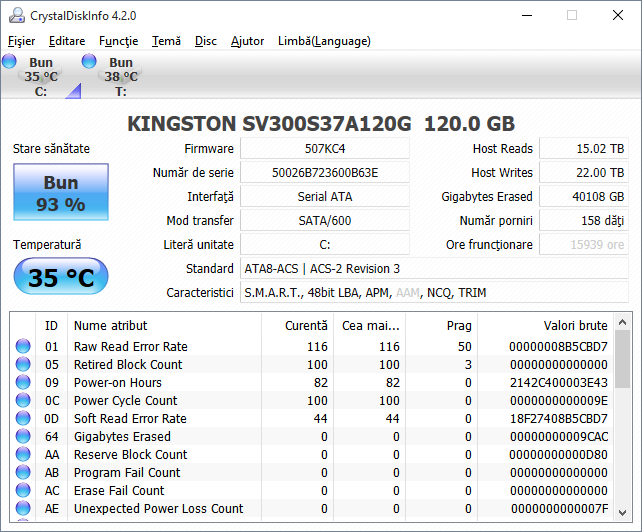The width and height of the screenshot is (642, 532).
Task: Click the Firmware field 507KC4
Action: click(325, 148)
